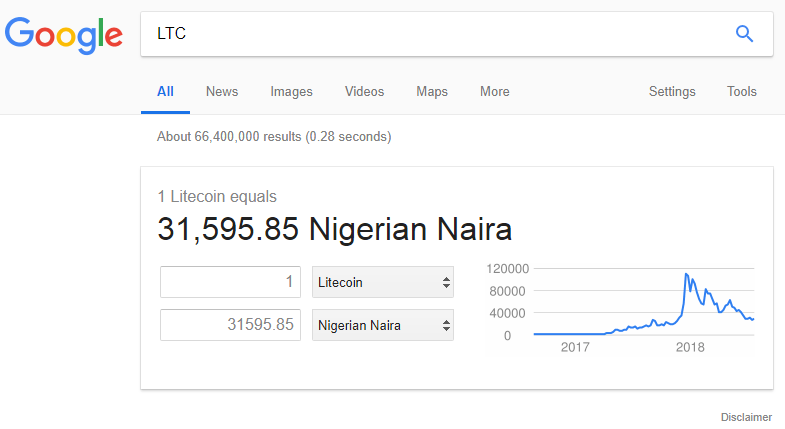Open the Nigerian Naira currency dropdown

(x=383, y=325)
